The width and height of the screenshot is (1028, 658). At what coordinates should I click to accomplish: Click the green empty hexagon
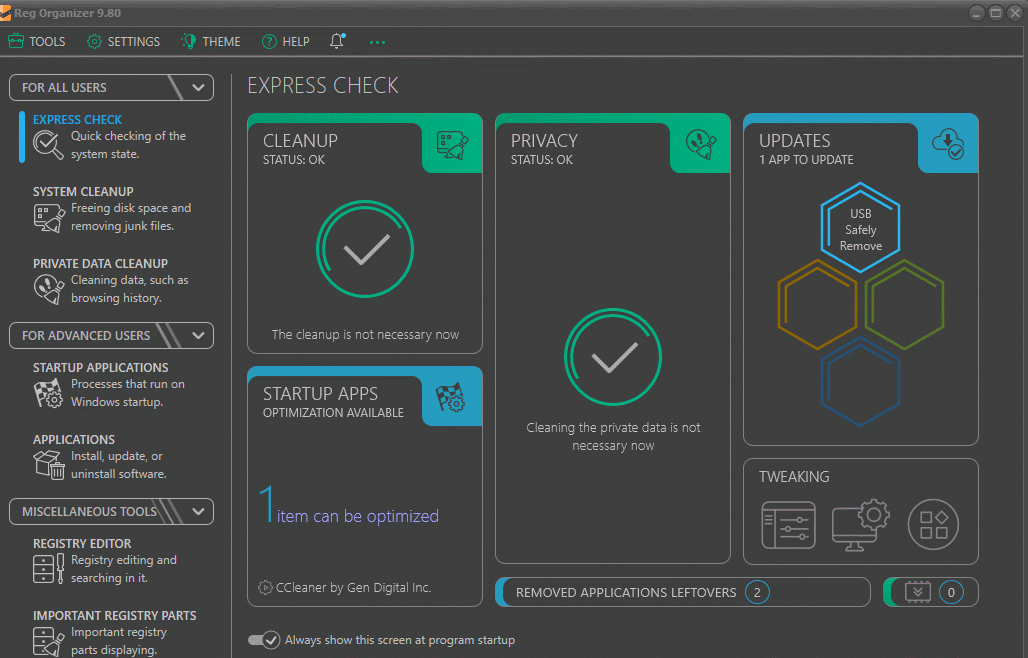(904, 305)
